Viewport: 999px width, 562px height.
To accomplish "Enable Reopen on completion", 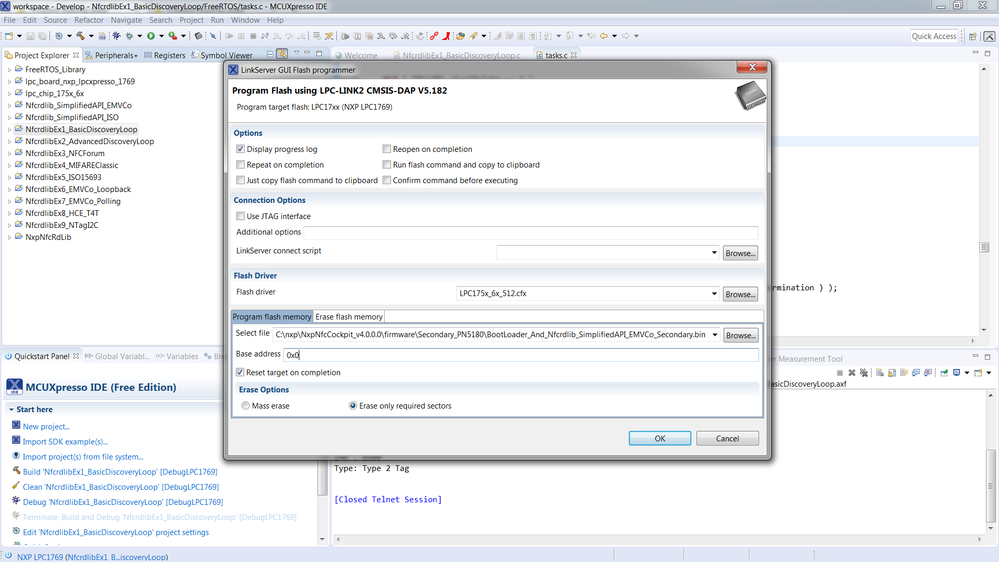I will tap(387, 149).
